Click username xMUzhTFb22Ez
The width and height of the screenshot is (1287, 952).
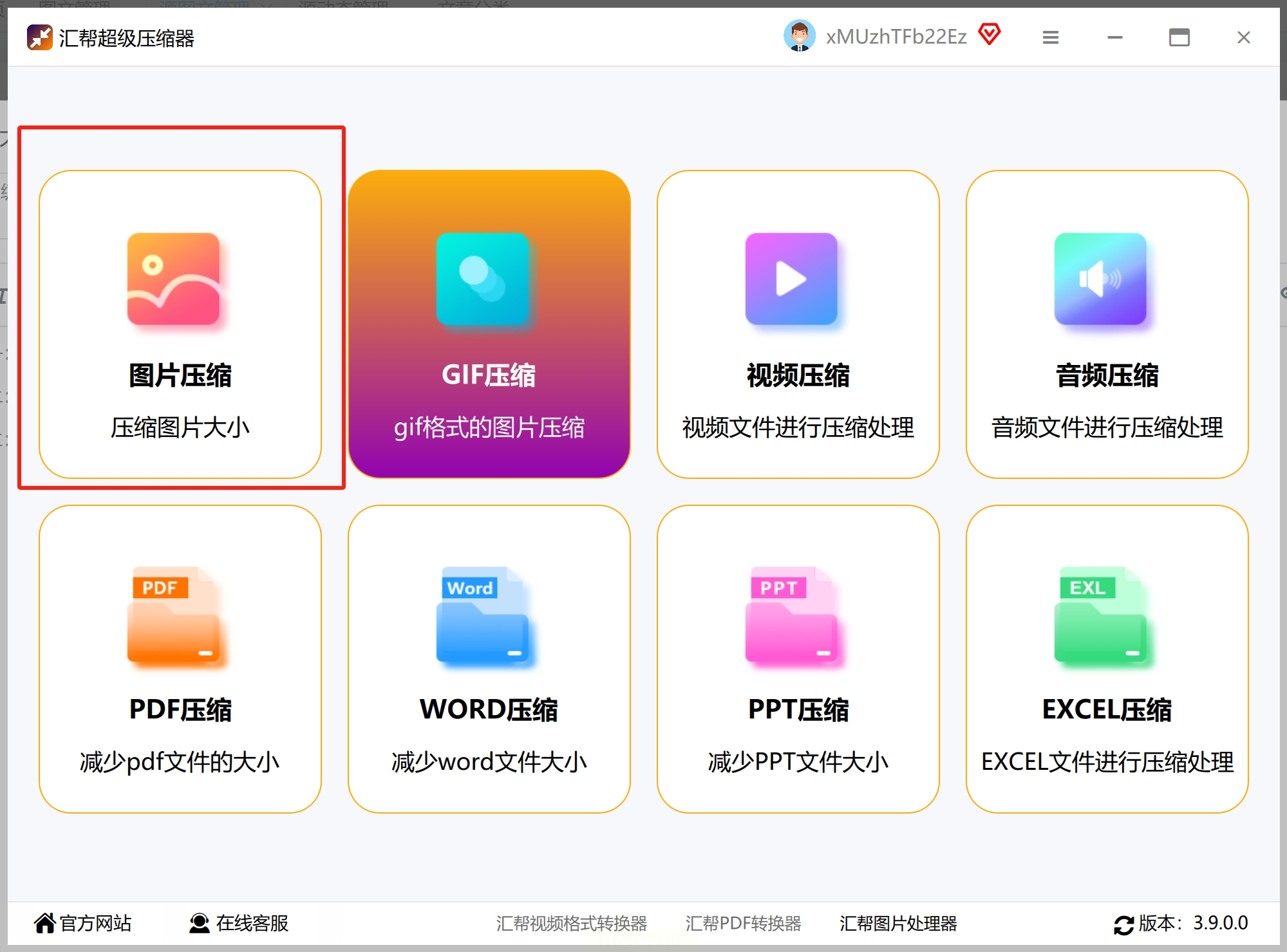[896, 37]
